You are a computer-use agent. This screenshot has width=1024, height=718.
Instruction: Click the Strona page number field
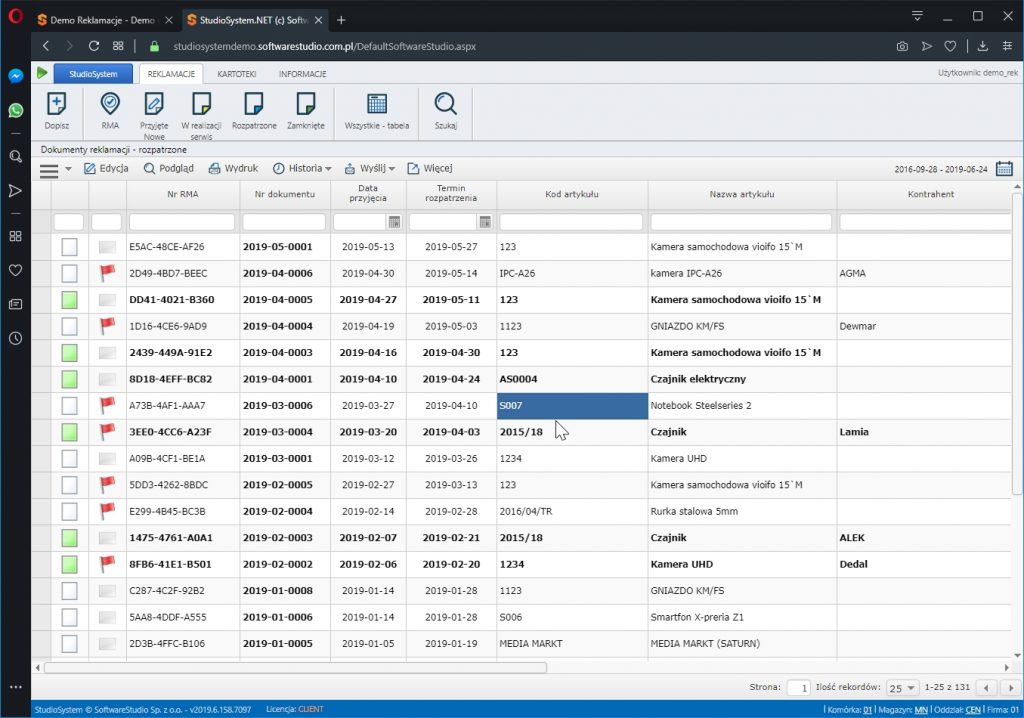tap(798, 688)
